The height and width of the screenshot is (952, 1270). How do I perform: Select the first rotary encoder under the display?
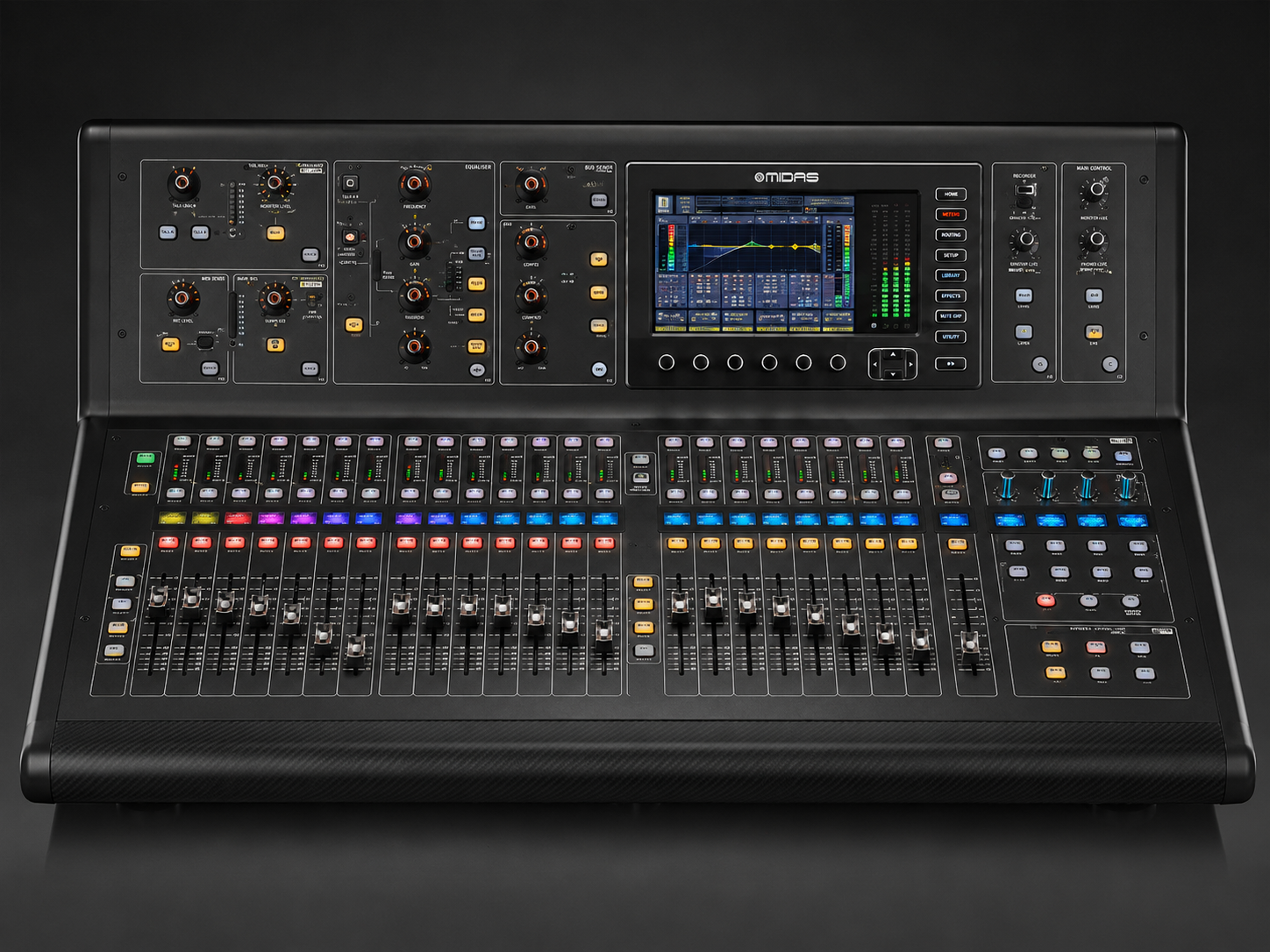[667, 362]
